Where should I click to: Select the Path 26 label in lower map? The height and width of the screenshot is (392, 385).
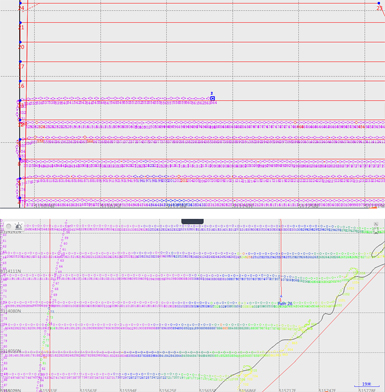(x=285, y=304)
